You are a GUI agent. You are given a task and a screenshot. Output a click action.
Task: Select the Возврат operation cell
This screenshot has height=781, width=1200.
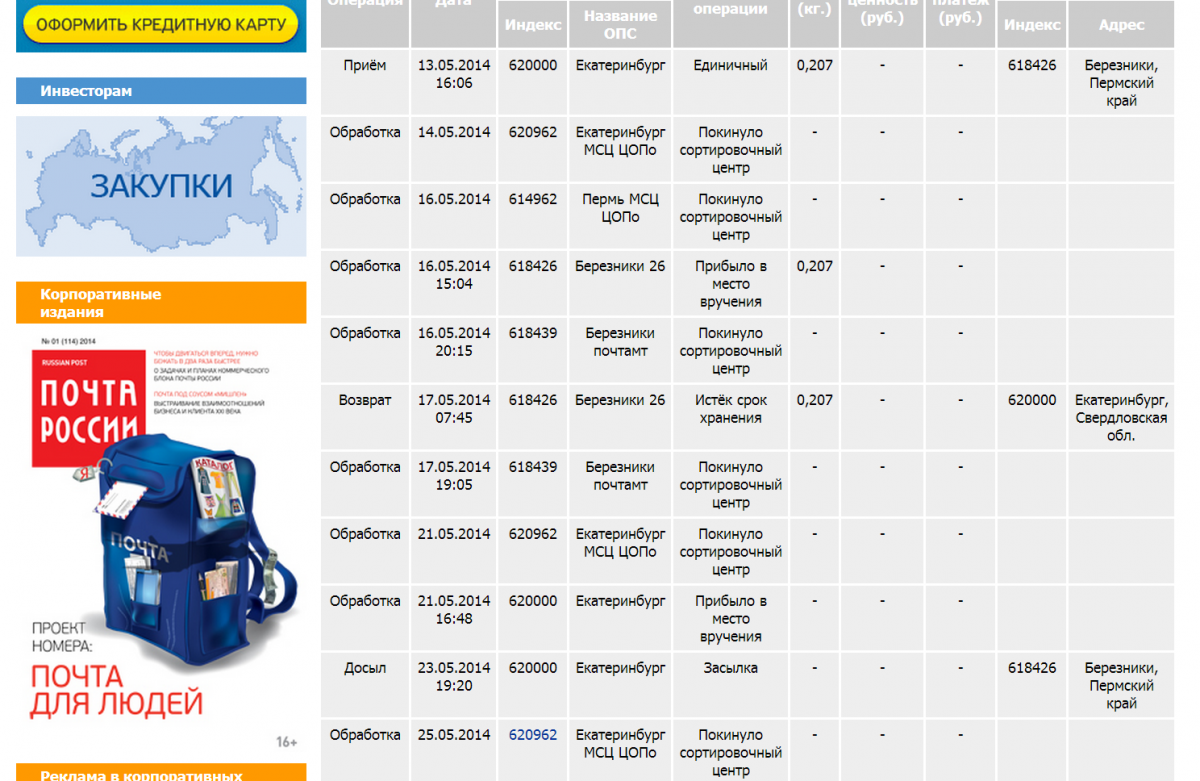[365, 400]
